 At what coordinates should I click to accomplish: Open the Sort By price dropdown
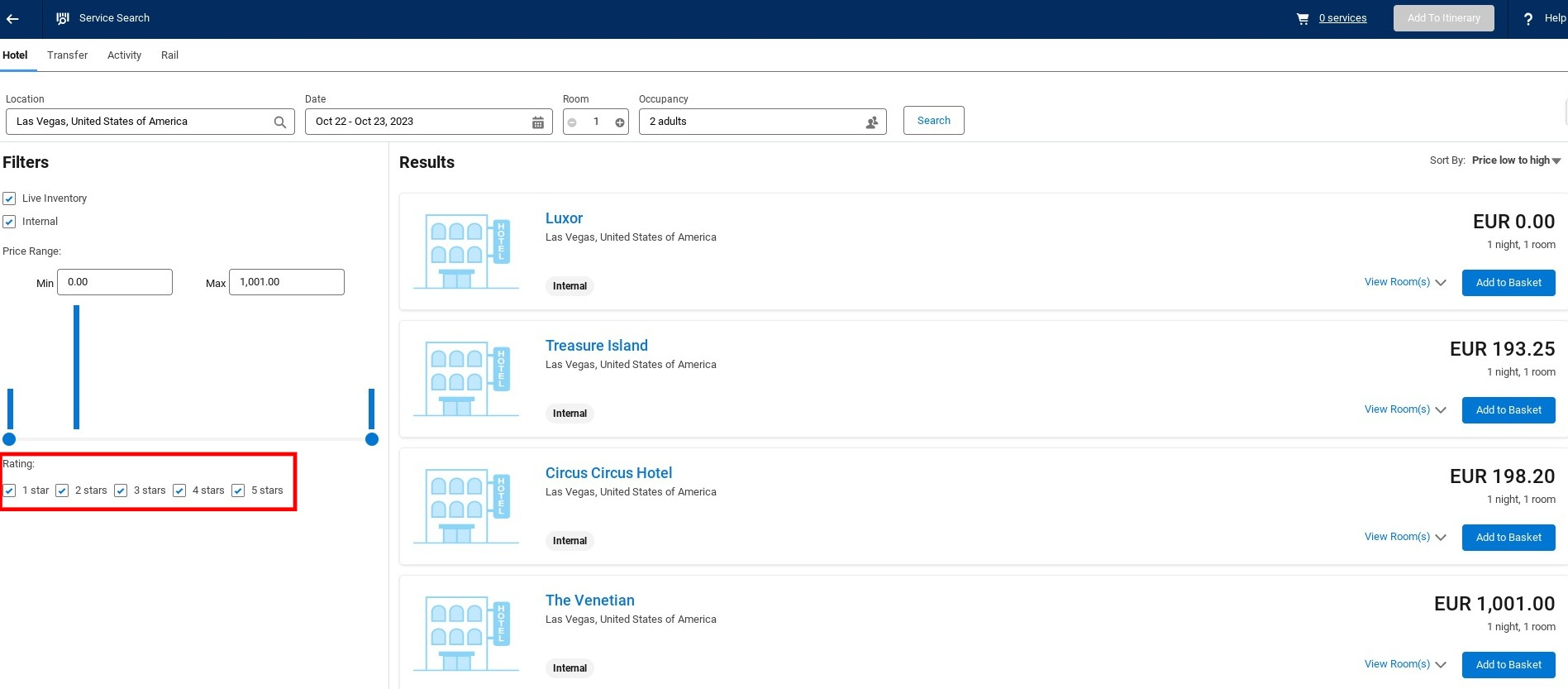coord(1516,160)
